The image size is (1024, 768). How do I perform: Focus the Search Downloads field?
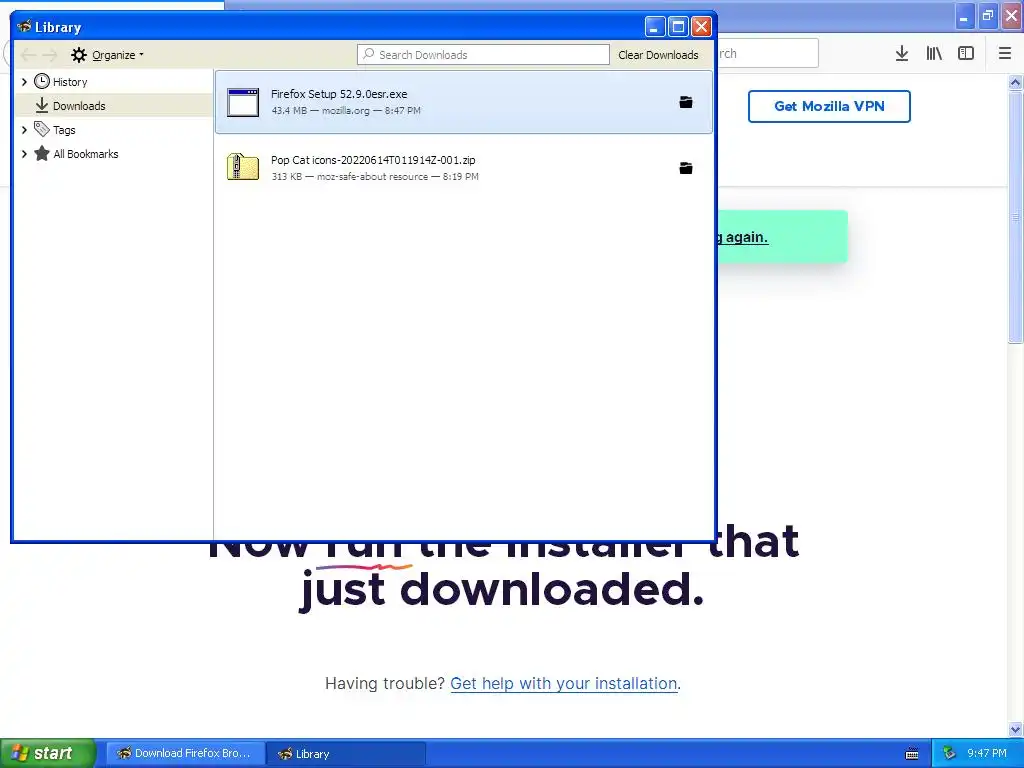pos(483,55)
